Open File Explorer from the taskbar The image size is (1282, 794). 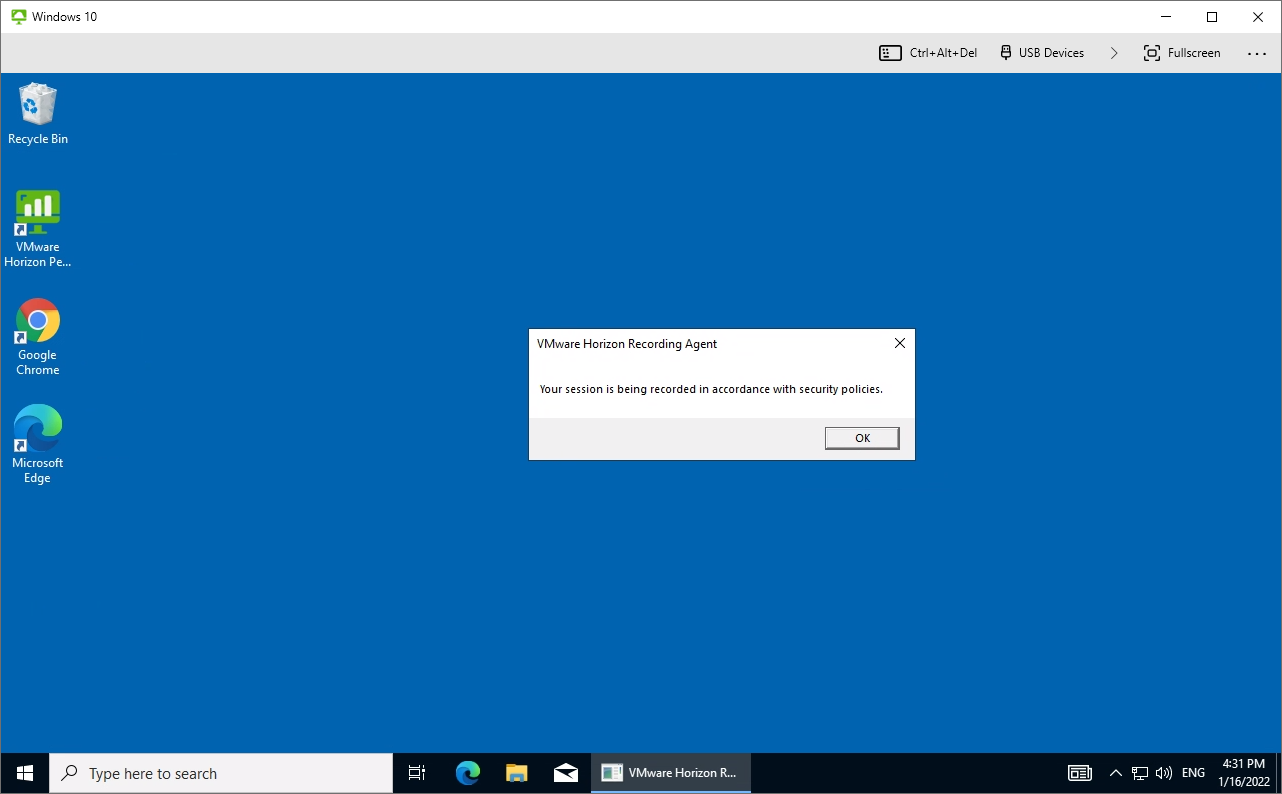tap(516, 773)
